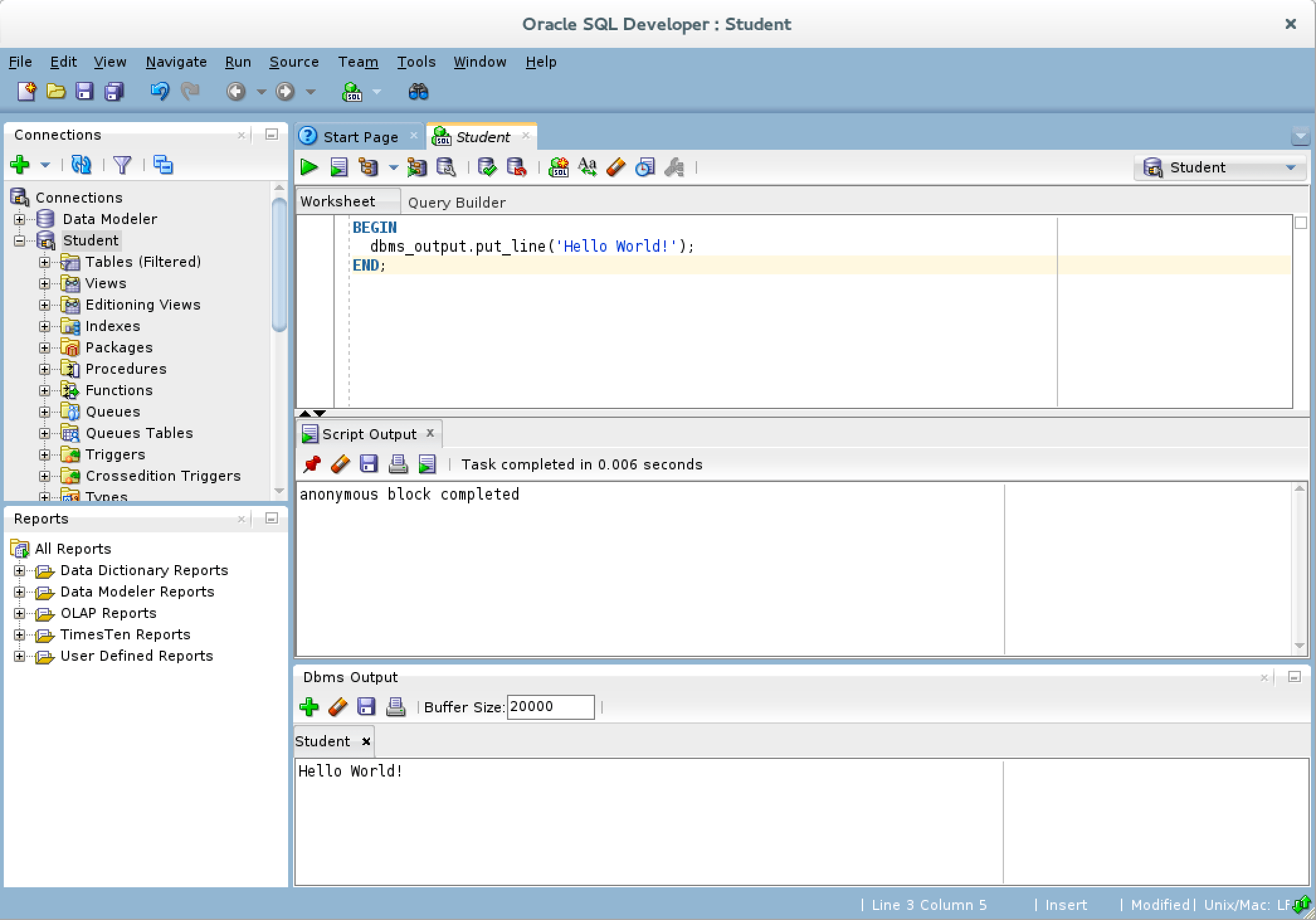Open the Run menu
Viewport: 1316px width, 920px height.
(237, 62)
